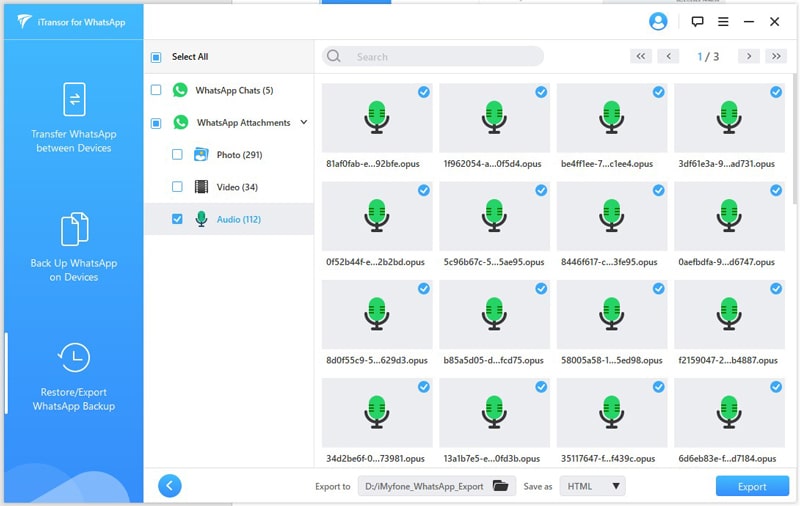
Task: Click the 6d6eb83e-f...d7184.opus microphone icon
Action: pos(729,412)
